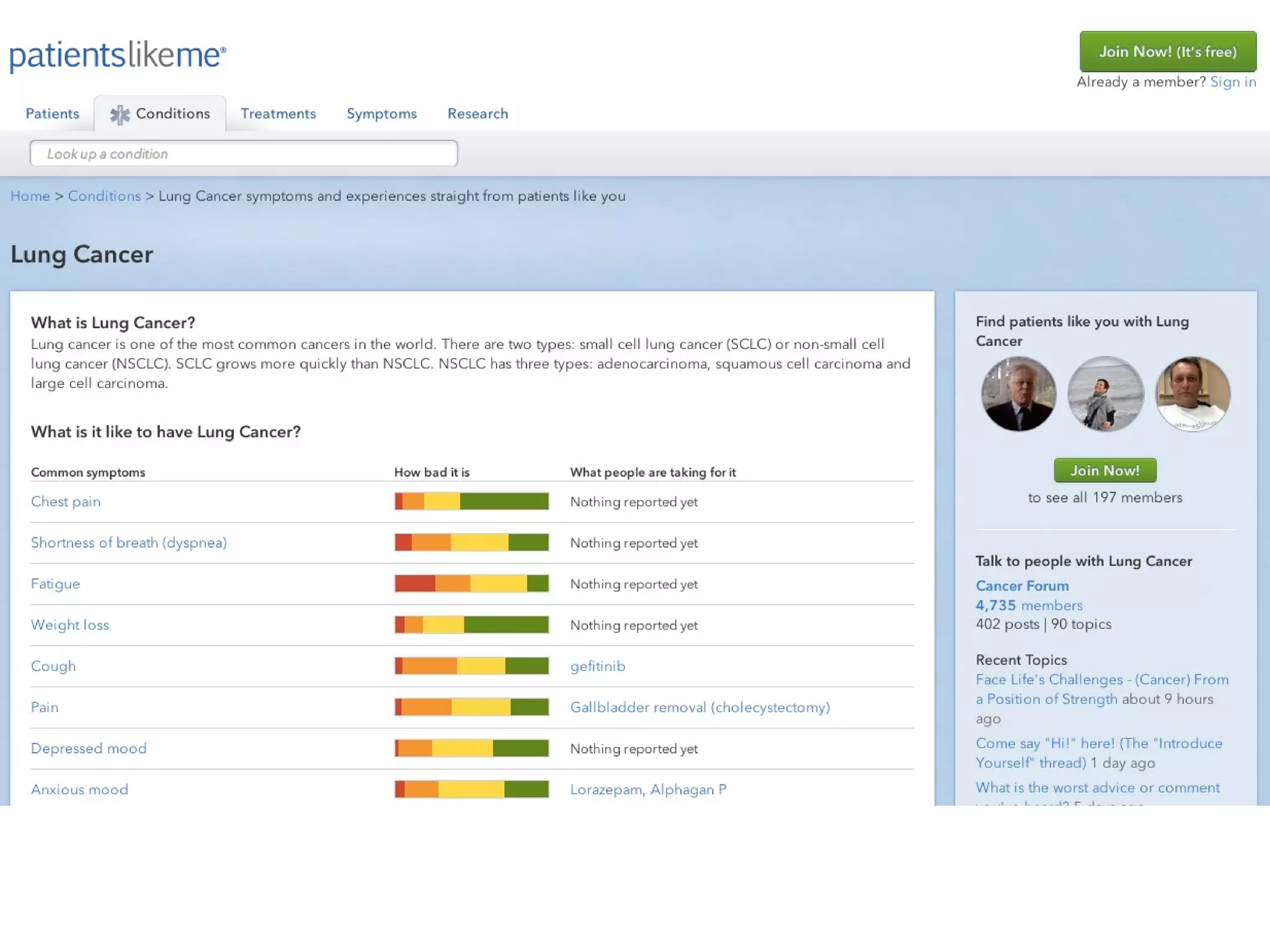Focus the Look up a condition field

click(244, 154)
